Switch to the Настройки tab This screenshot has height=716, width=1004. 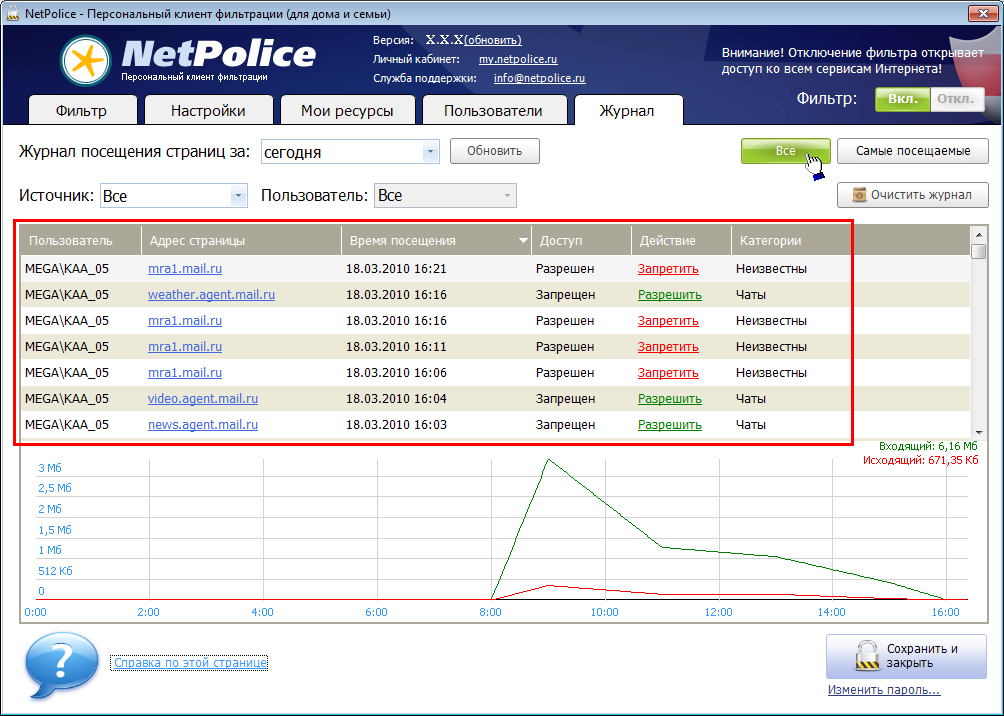[208, 110]
